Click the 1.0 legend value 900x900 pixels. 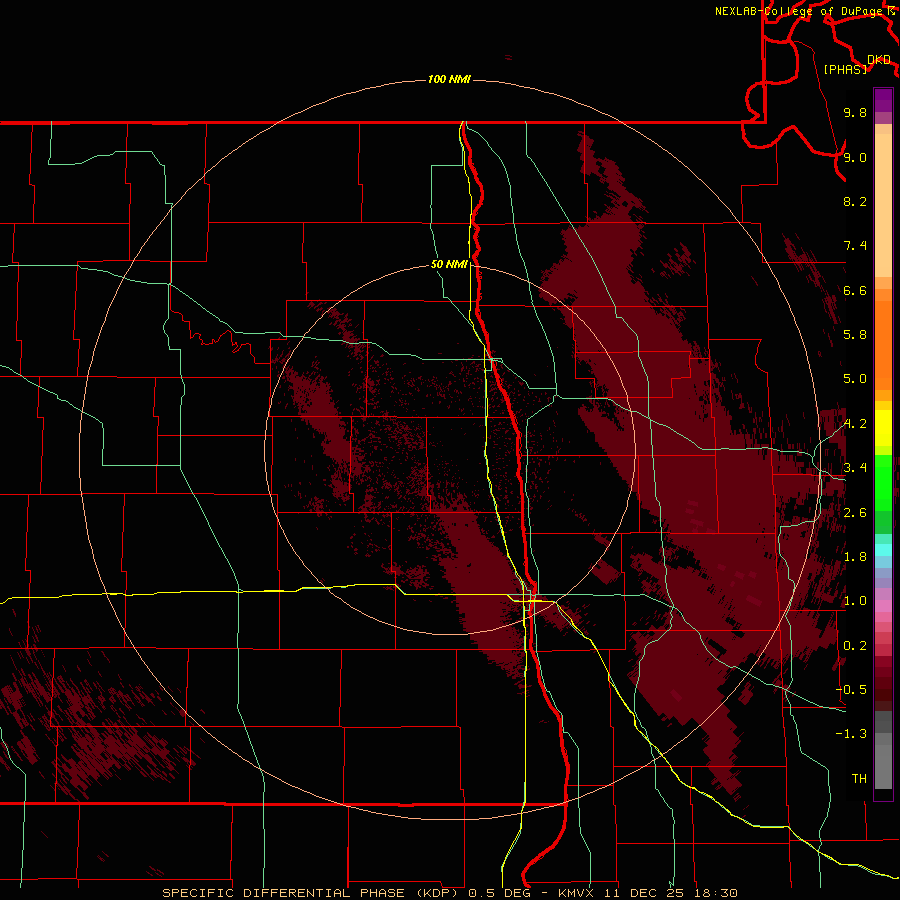click(x=855, y=601)
